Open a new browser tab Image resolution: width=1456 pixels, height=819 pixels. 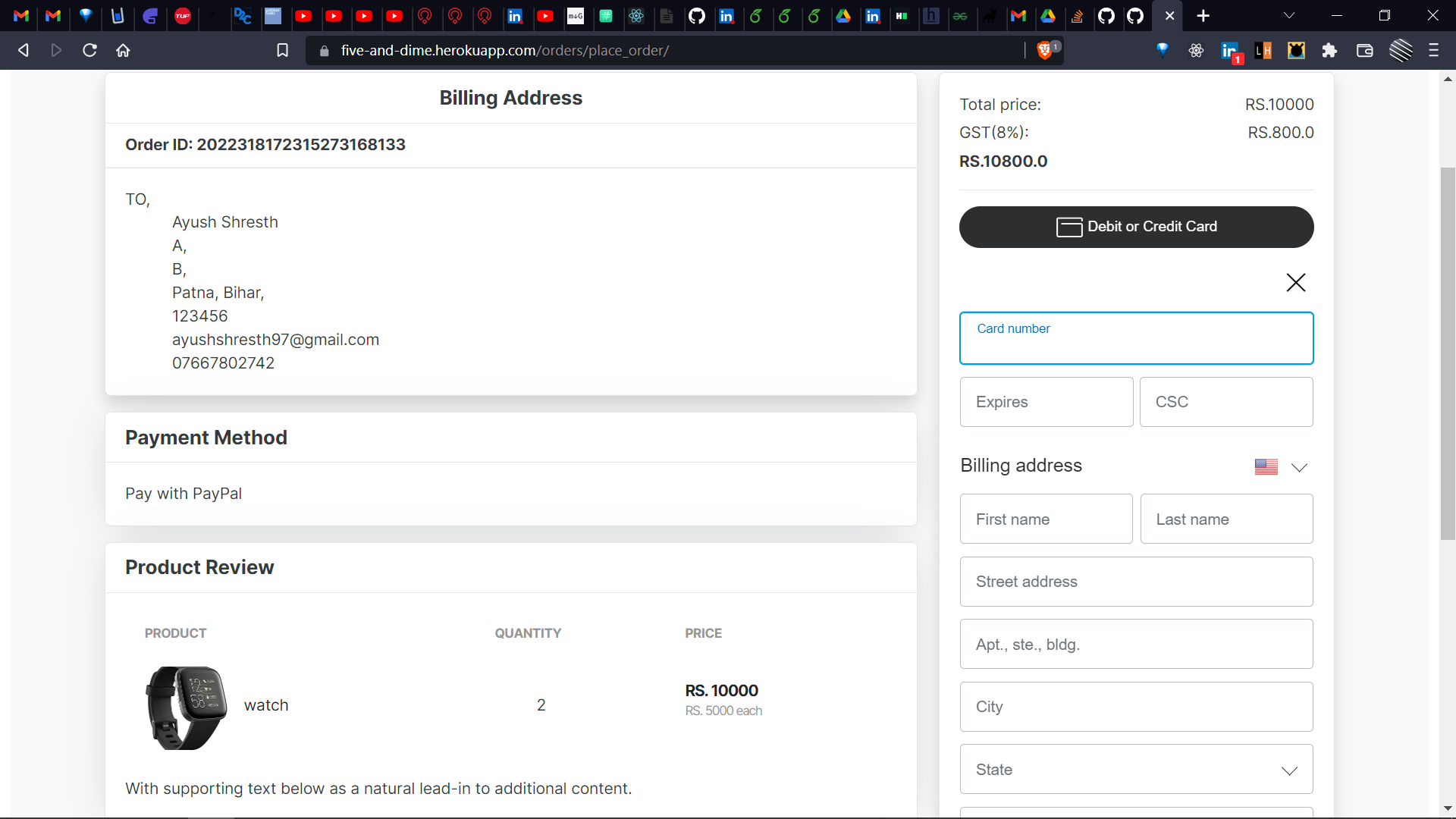tap(1203, 16)
